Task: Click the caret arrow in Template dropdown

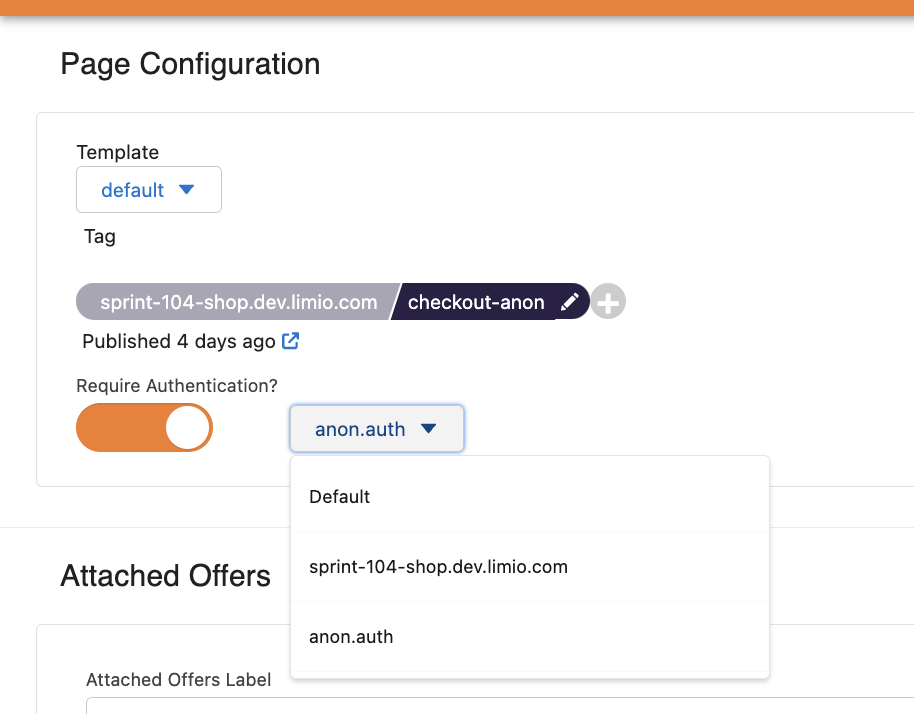Action: pyautogui.click(x=186, y=189)
